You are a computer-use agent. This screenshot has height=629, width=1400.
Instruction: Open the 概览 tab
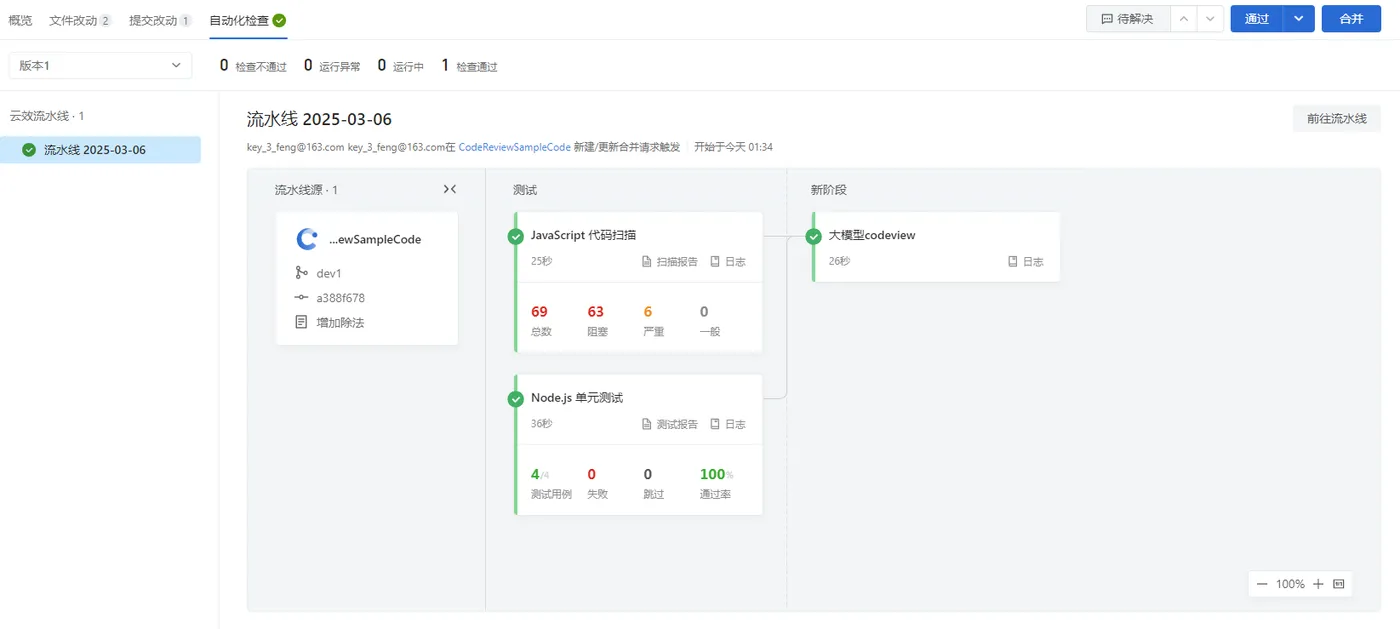click(20, 20)
